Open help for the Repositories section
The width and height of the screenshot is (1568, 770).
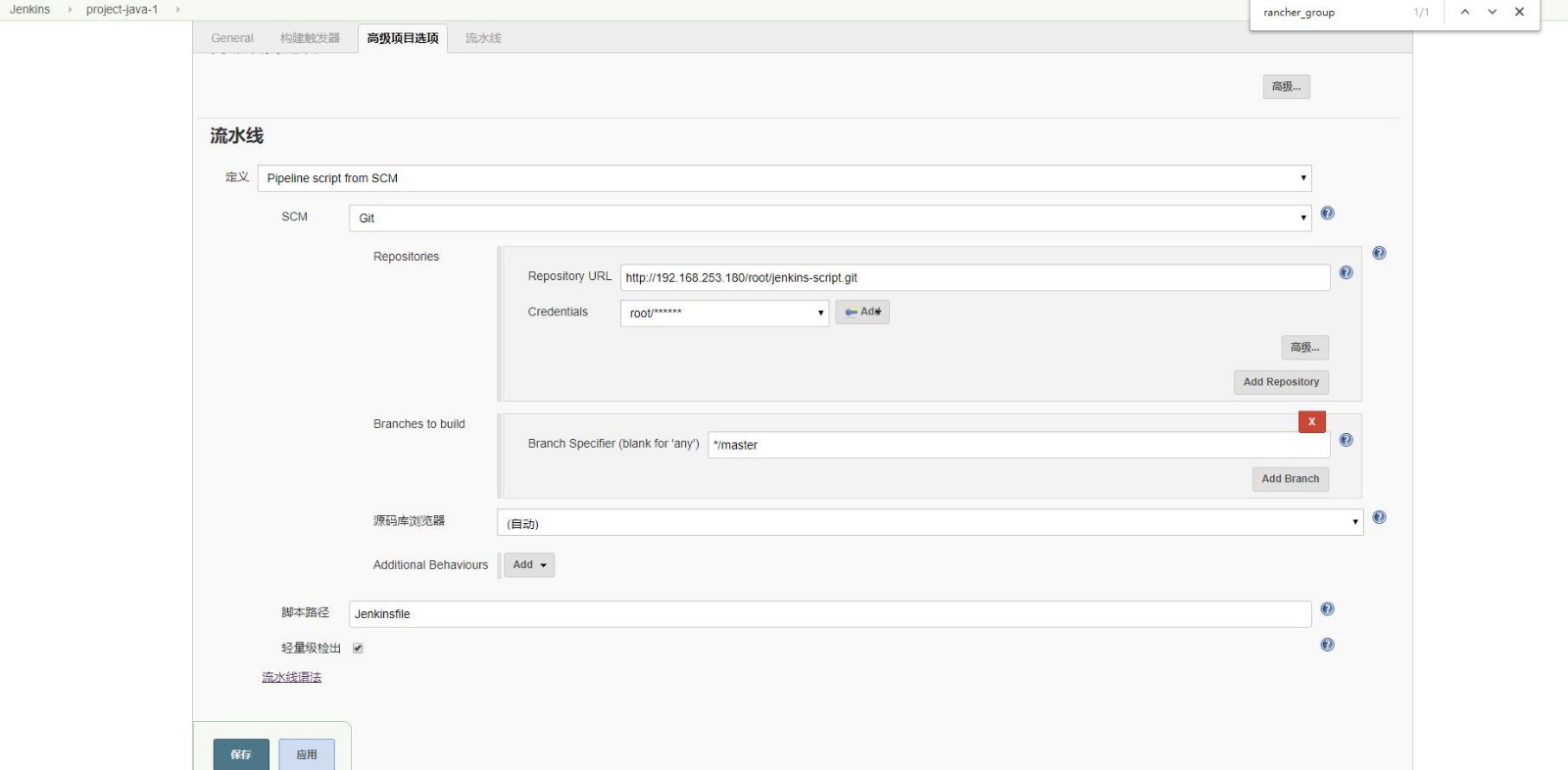pos(1379,253)
